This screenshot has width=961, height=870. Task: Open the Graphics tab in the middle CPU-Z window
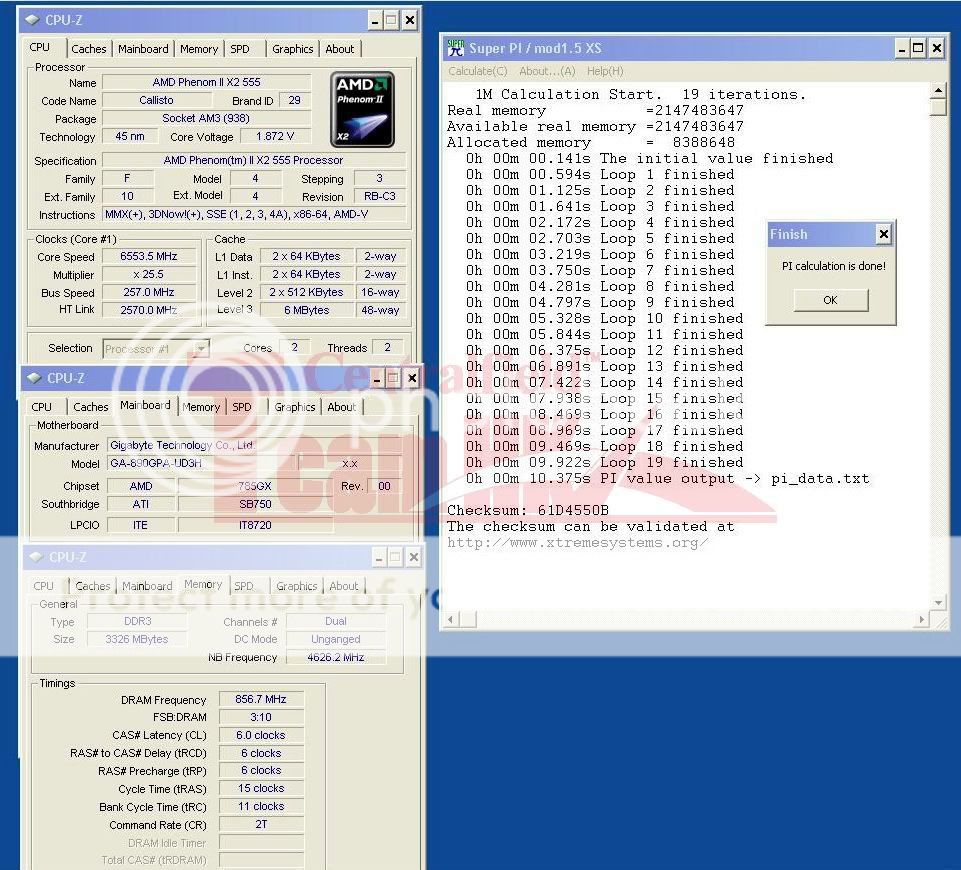(x=295, y=407)
